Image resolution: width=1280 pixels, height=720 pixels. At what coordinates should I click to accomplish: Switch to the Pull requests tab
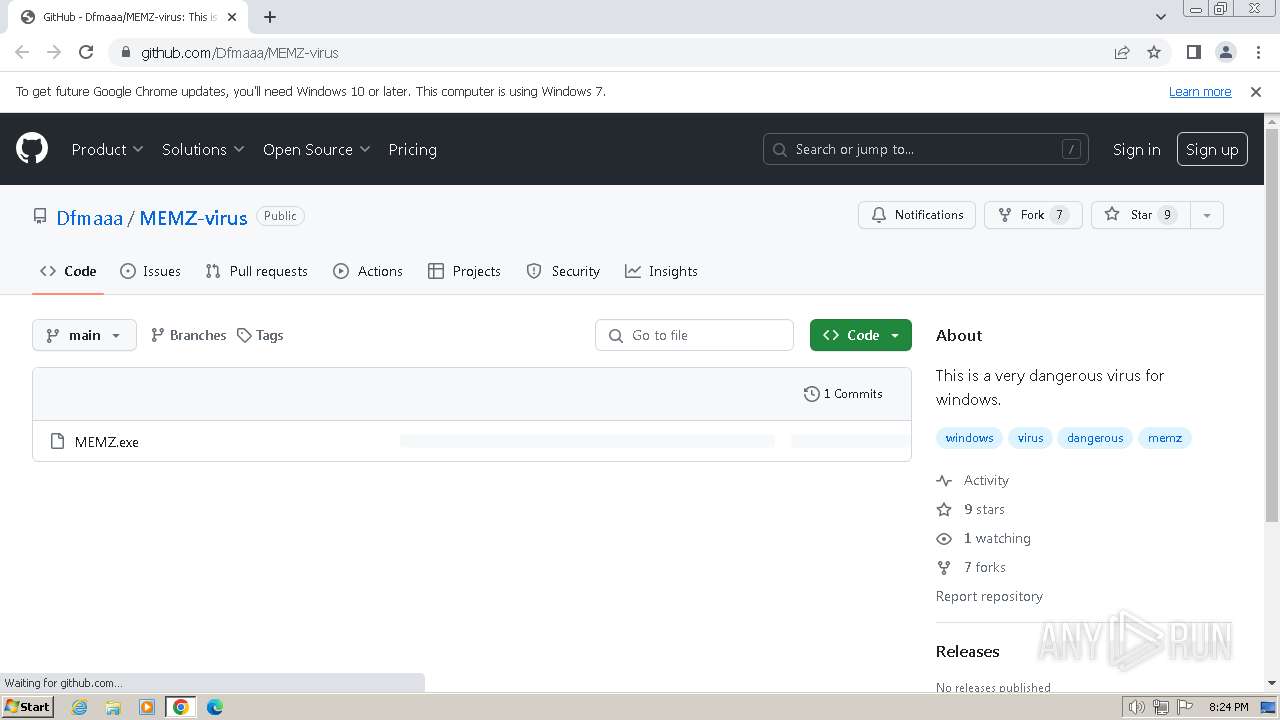tap(256, 271)
